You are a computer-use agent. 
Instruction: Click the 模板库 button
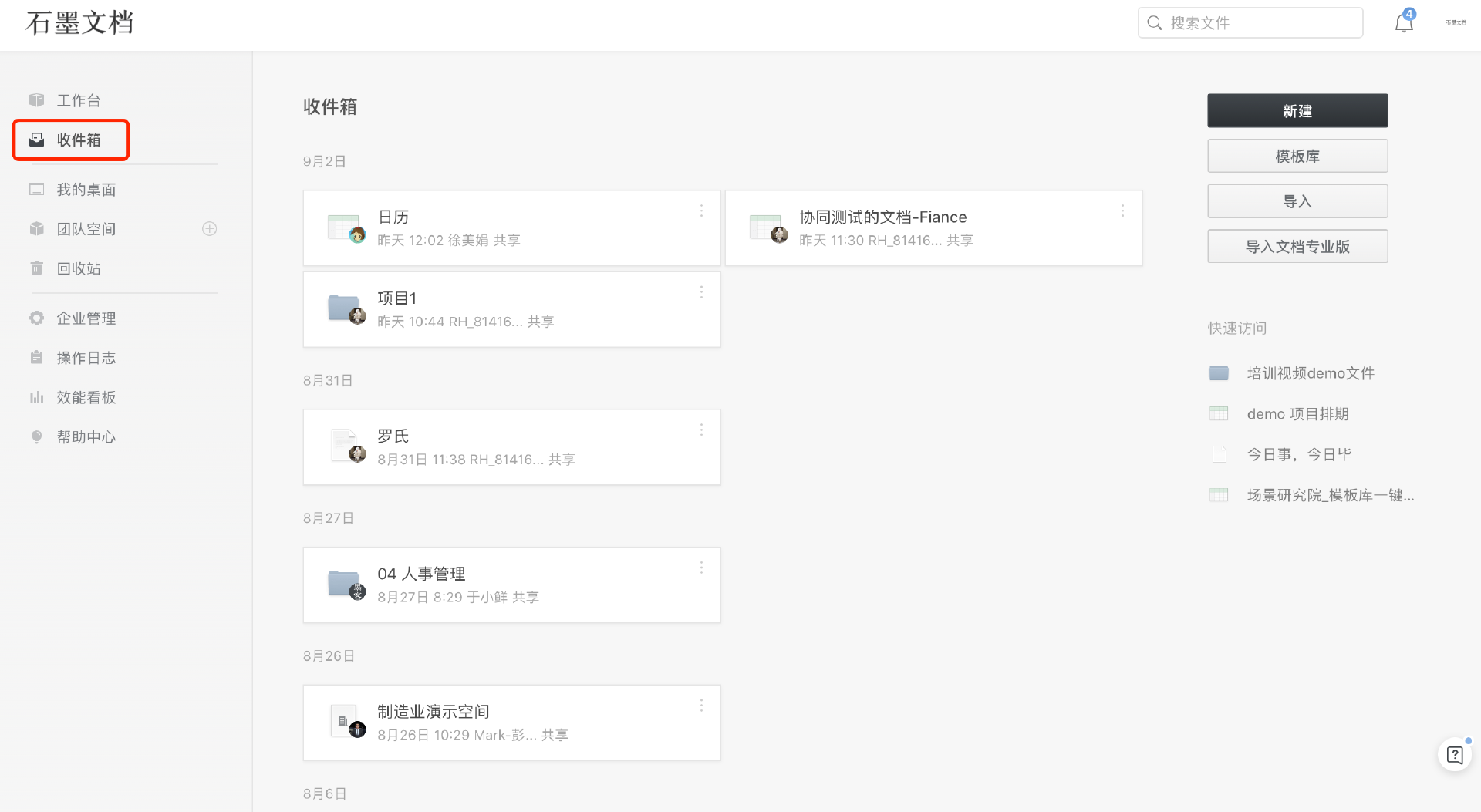1297,157
